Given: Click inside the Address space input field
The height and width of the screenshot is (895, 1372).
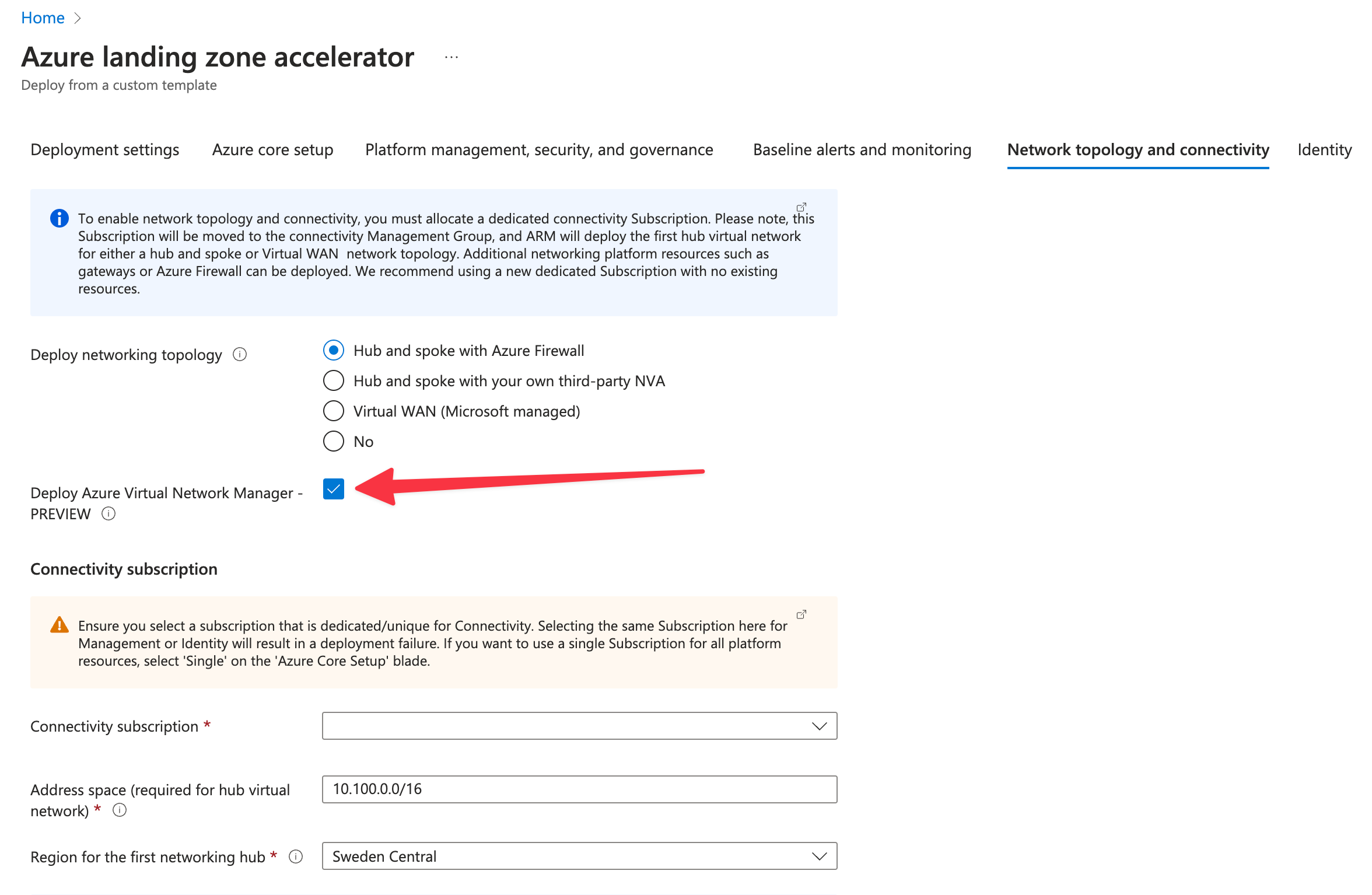Looking at the screenshot, I should (579, 789).
